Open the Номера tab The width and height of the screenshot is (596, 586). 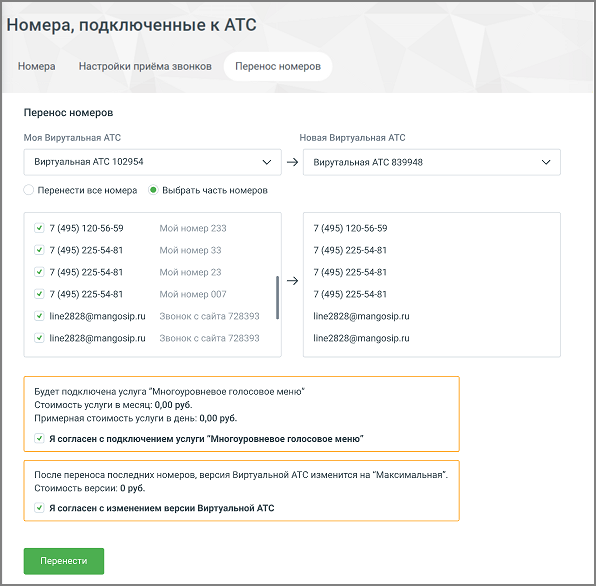pyautogui.click(x=36, y=67)
